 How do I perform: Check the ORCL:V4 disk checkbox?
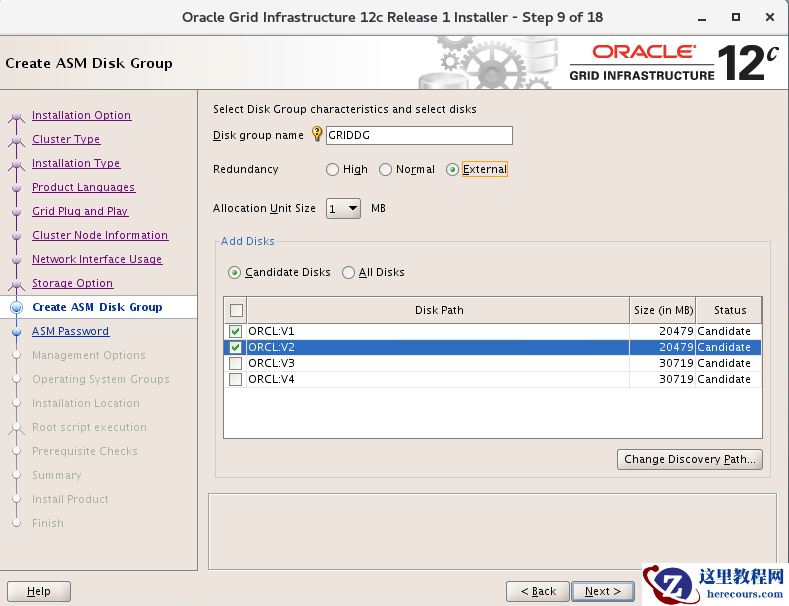(235, 380)
